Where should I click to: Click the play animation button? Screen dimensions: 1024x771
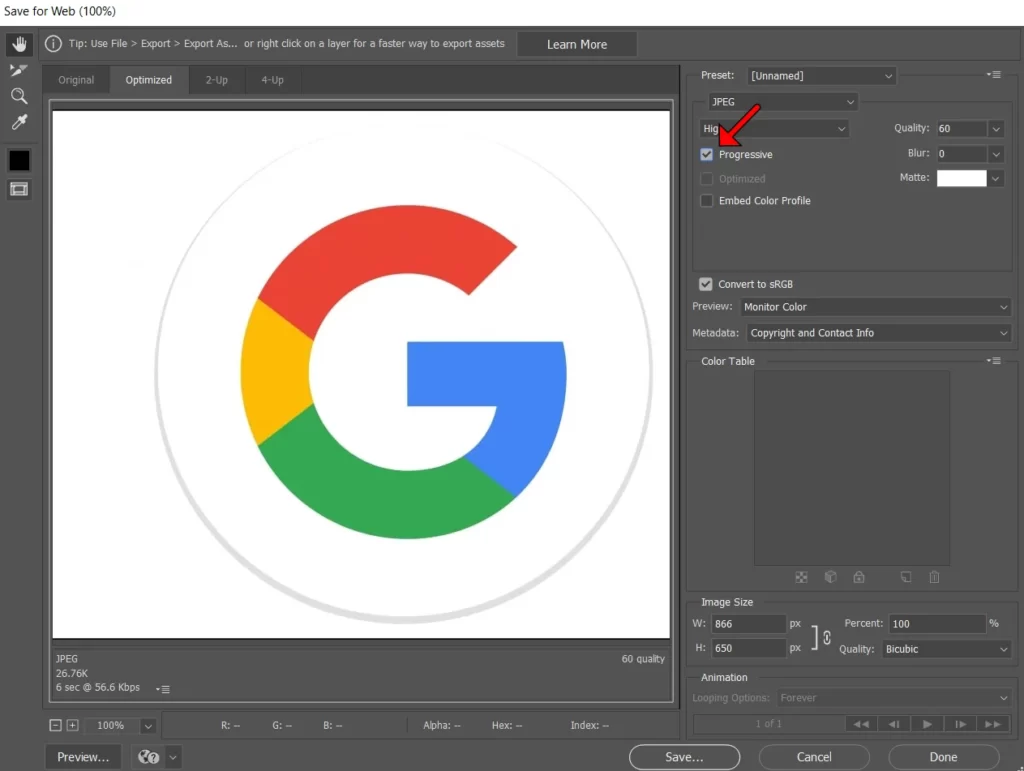click(927, 724)
